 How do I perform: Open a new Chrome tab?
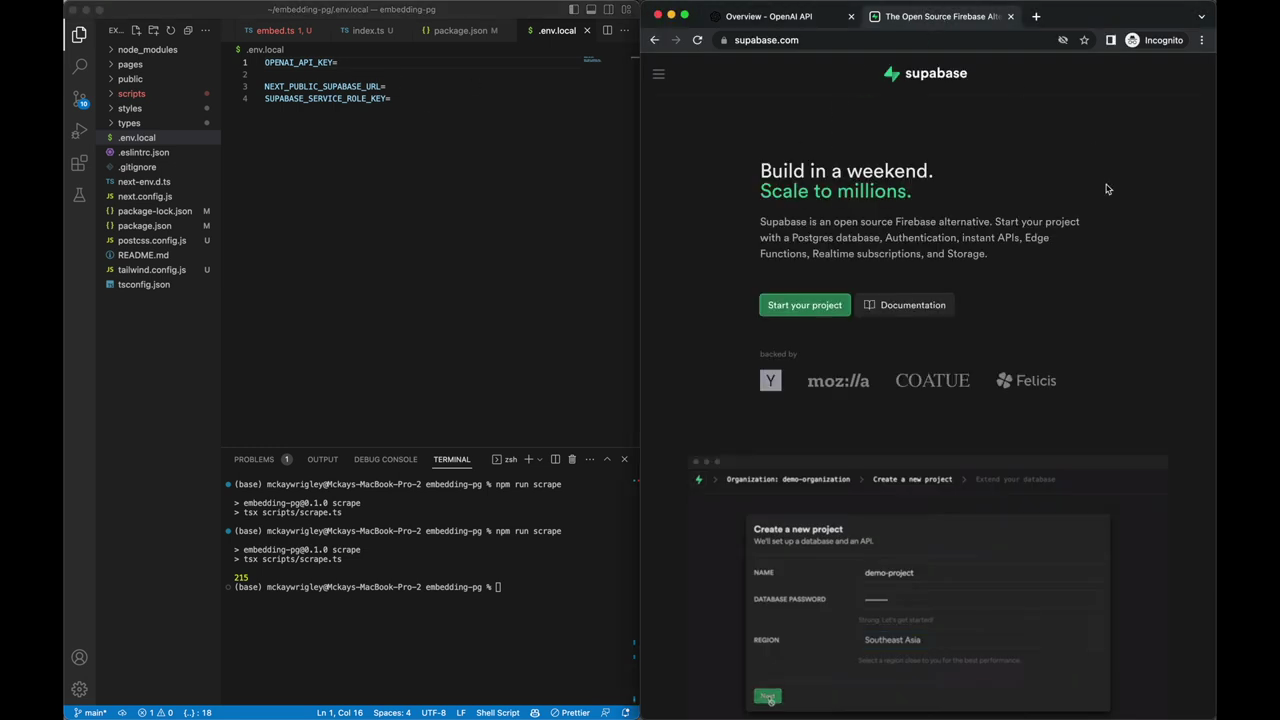(1036, 16)
